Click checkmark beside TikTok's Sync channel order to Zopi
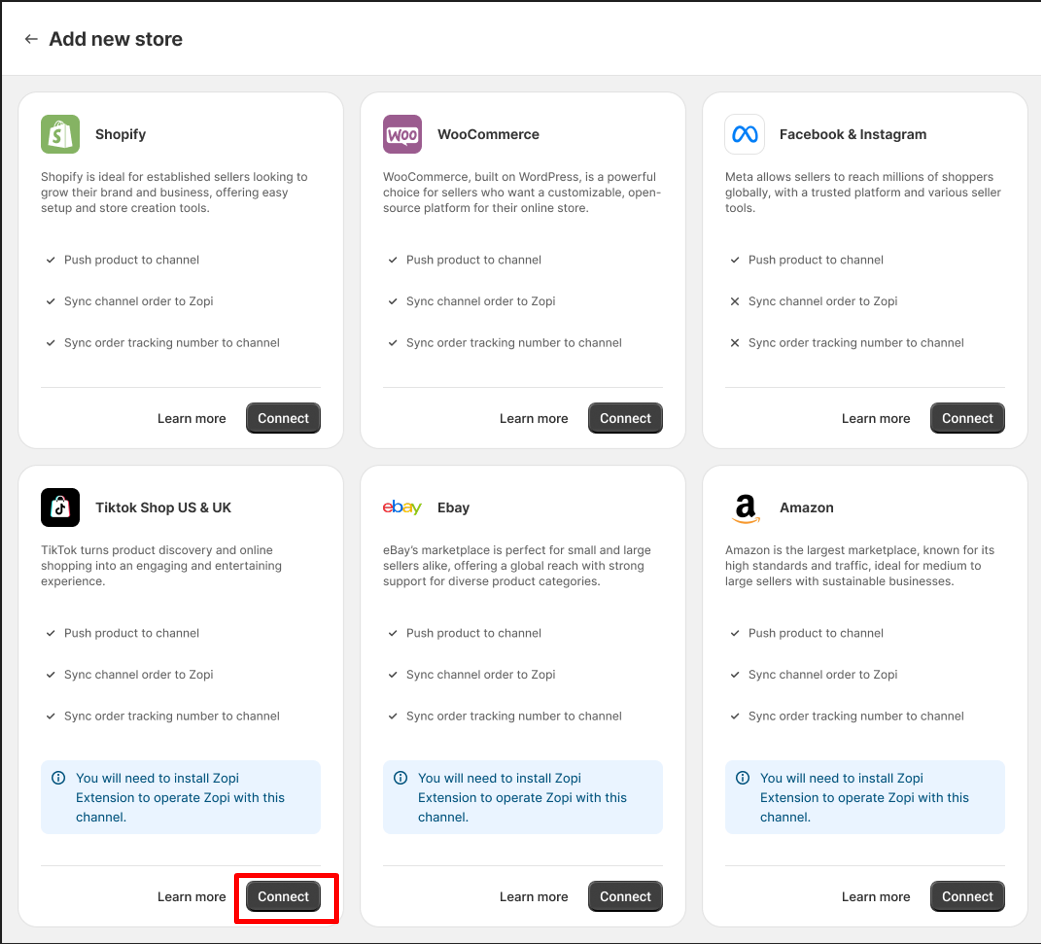This screenshot has width=1041, height=944. (50, 674)
